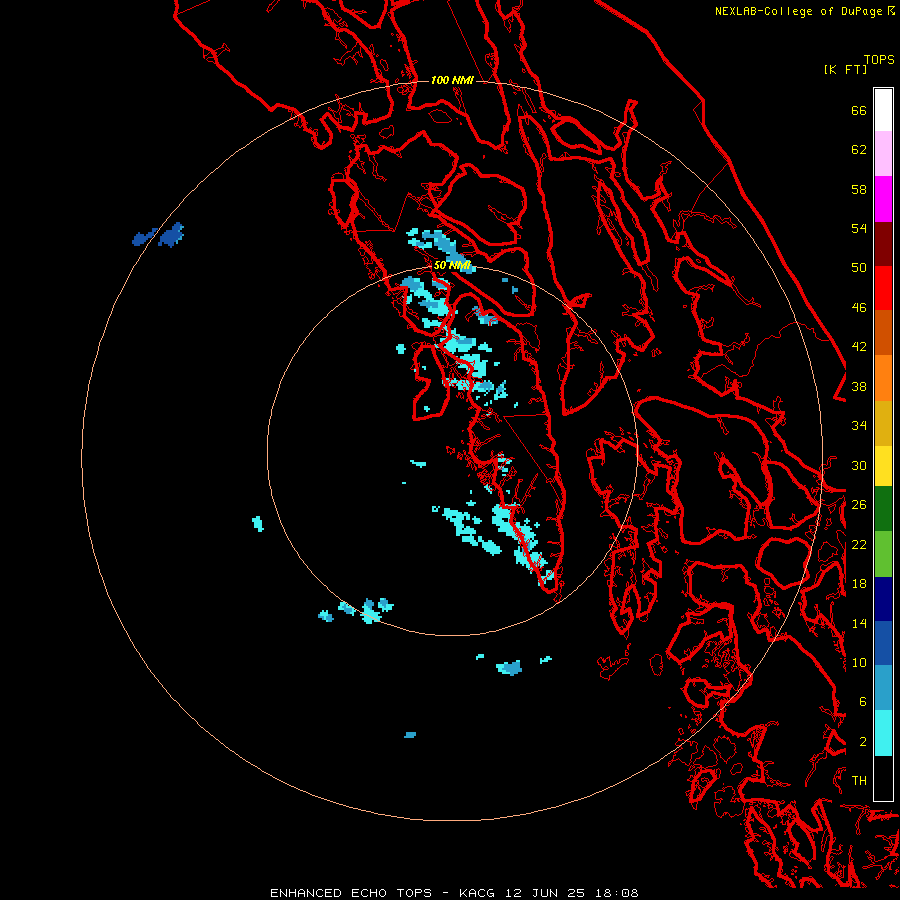Viewport: 900px width, 900px height.
Task: Click the TH threshold legend label
Action: pos(859,781)
